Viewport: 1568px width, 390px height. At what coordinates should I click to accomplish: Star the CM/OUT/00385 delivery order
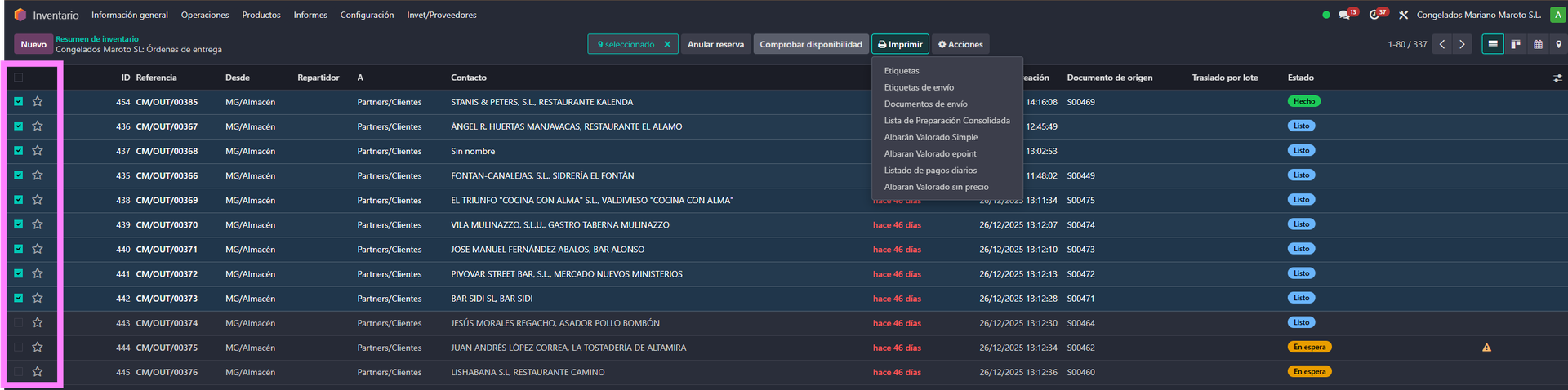pyautogui.click(x=38, y=102)
